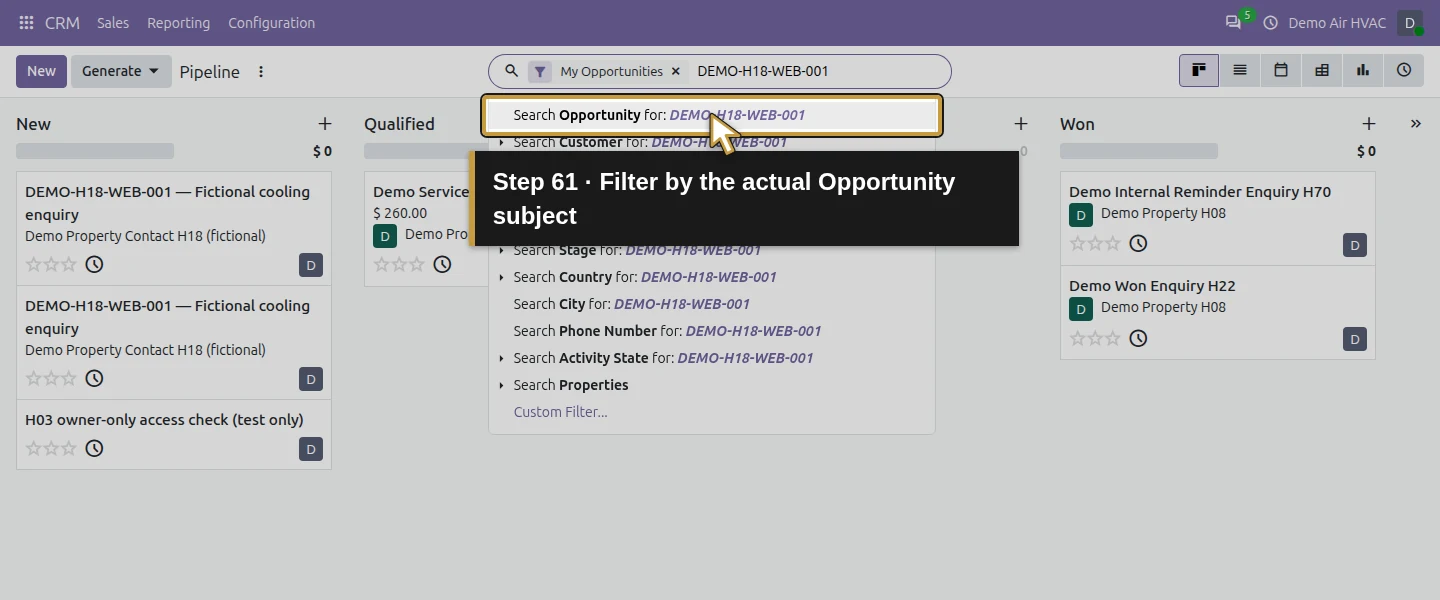The image size is (1440, 600).
Task: Switch to Kanban view
Action: 1199,70
